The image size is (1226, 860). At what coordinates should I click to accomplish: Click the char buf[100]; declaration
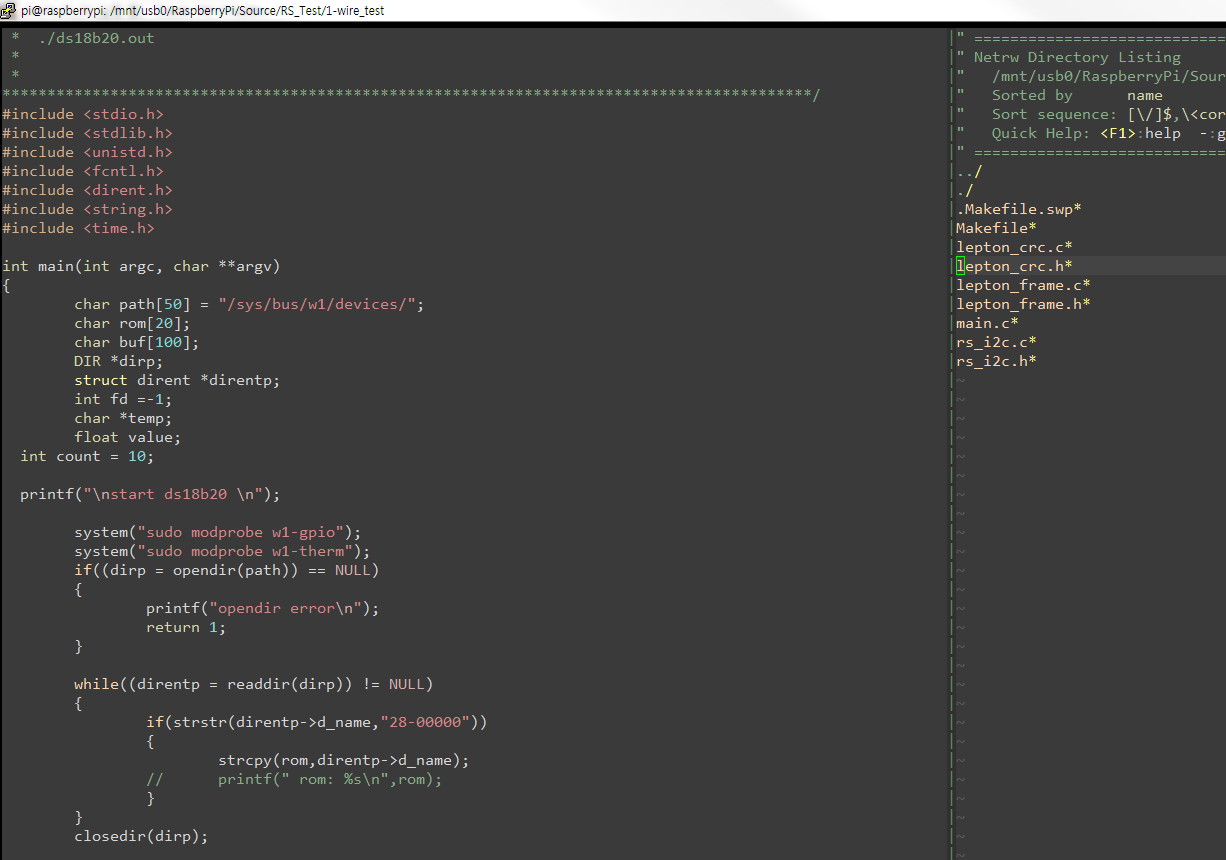(x=137, y=342)
